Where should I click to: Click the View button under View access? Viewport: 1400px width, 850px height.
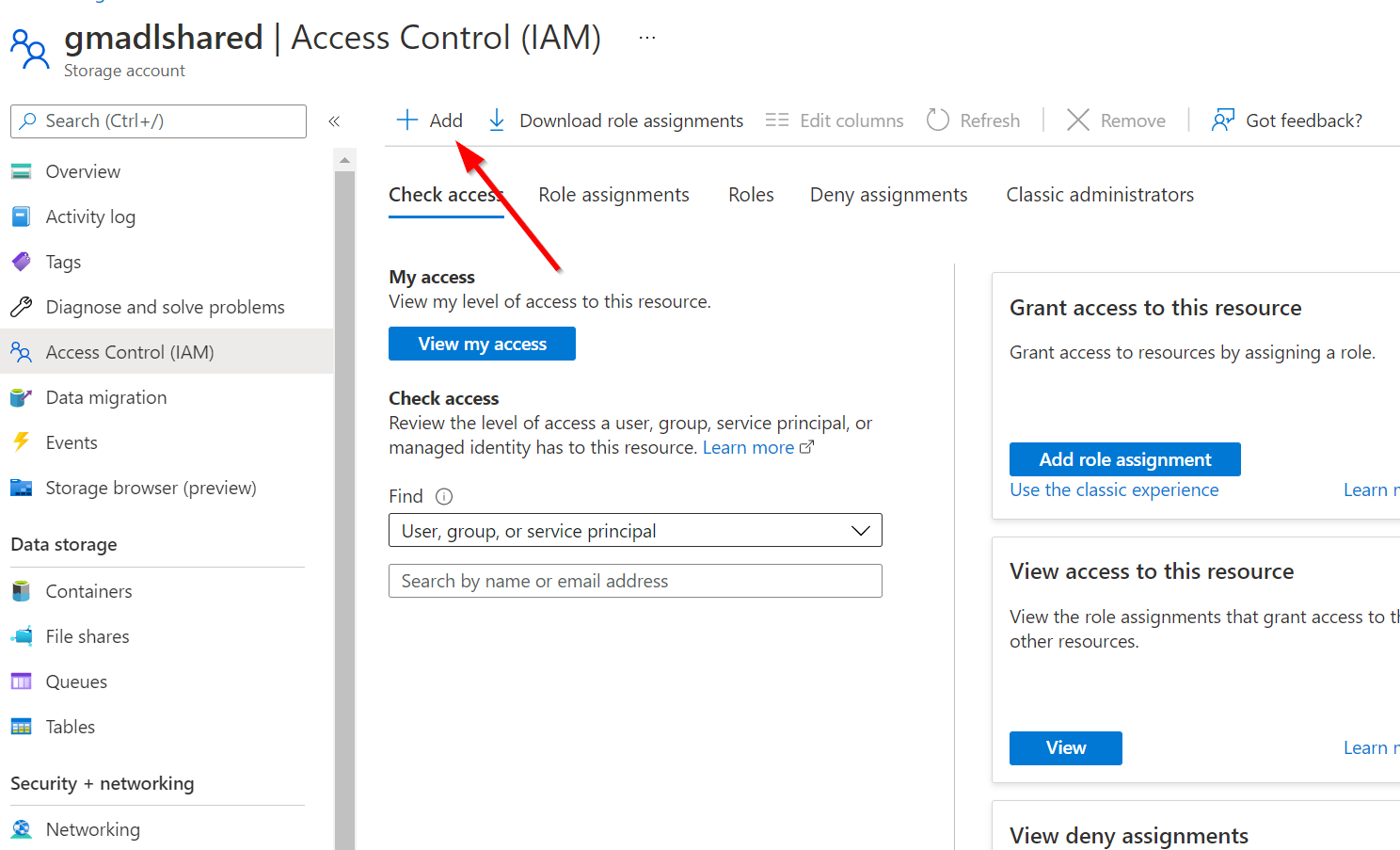click(1066, 747)
